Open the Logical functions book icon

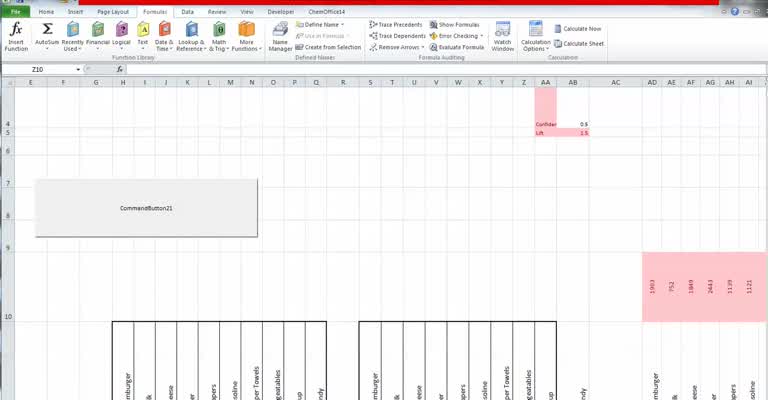tap(121, 29)
